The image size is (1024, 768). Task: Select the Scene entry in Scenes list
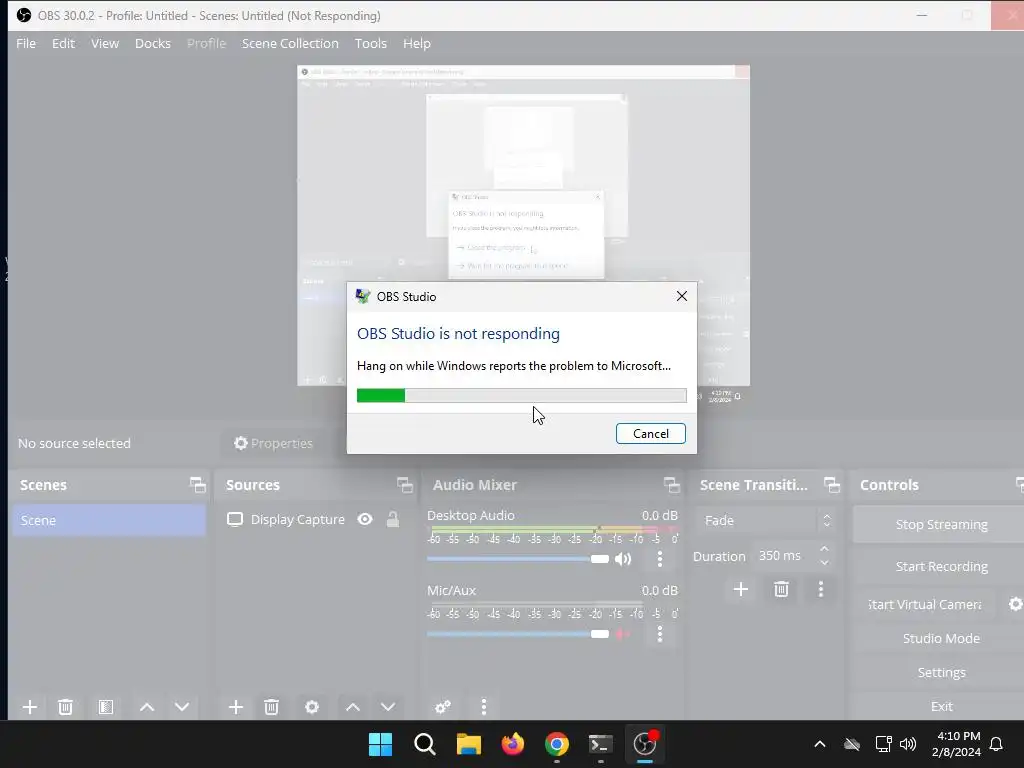[x=108, y=520]
